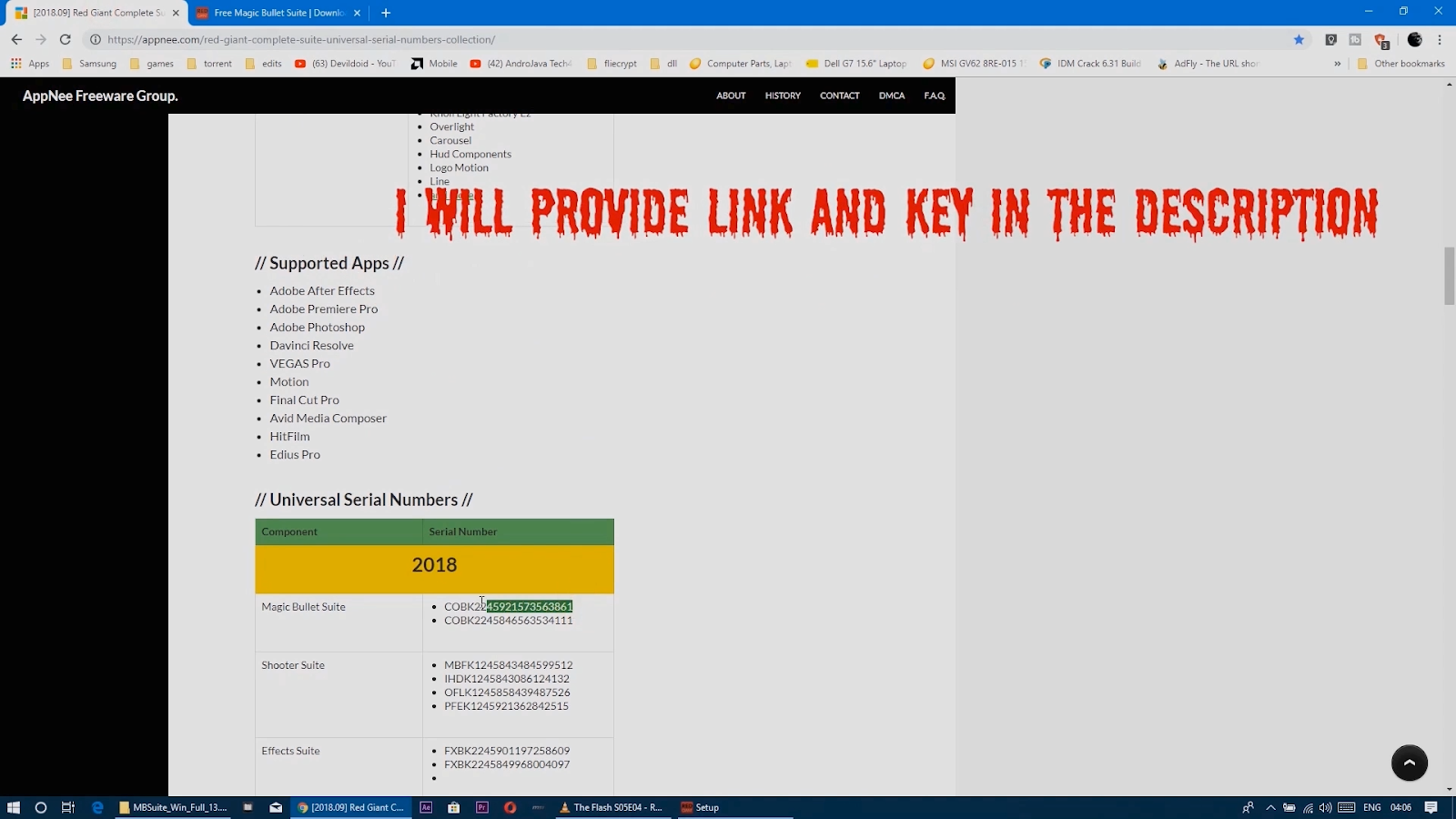This screenshot has height=819, width=1456.
Task: Go back using browser back arrow
Action: (x=16, y=39)
